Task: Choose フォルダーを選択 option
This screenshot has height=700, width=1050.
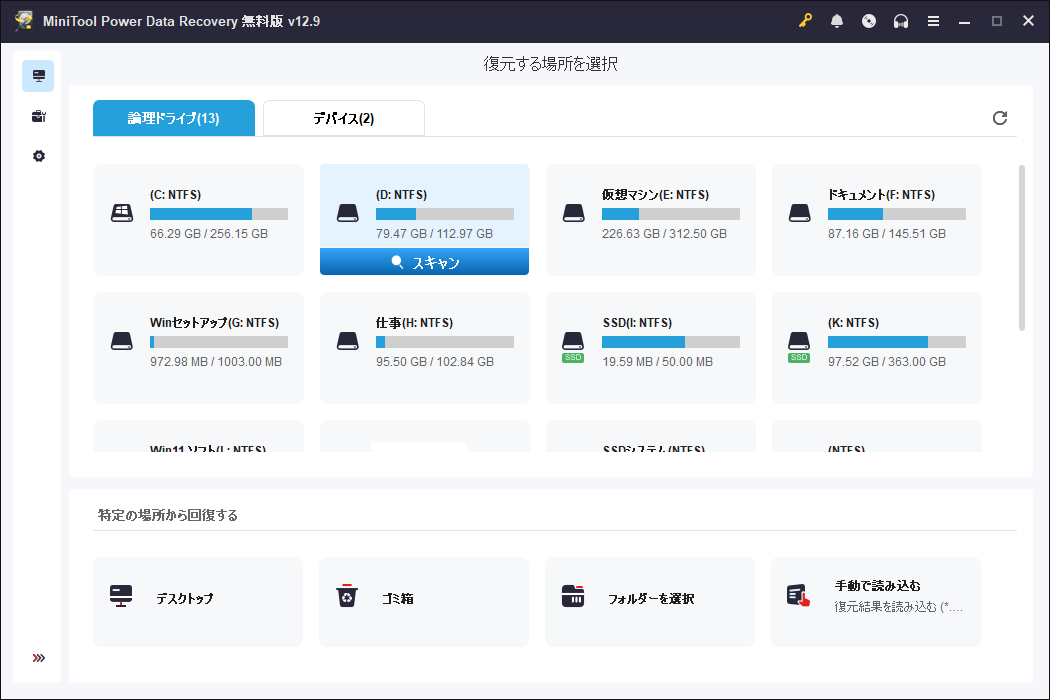Action: pyautogui.click(x=650, y=602)
